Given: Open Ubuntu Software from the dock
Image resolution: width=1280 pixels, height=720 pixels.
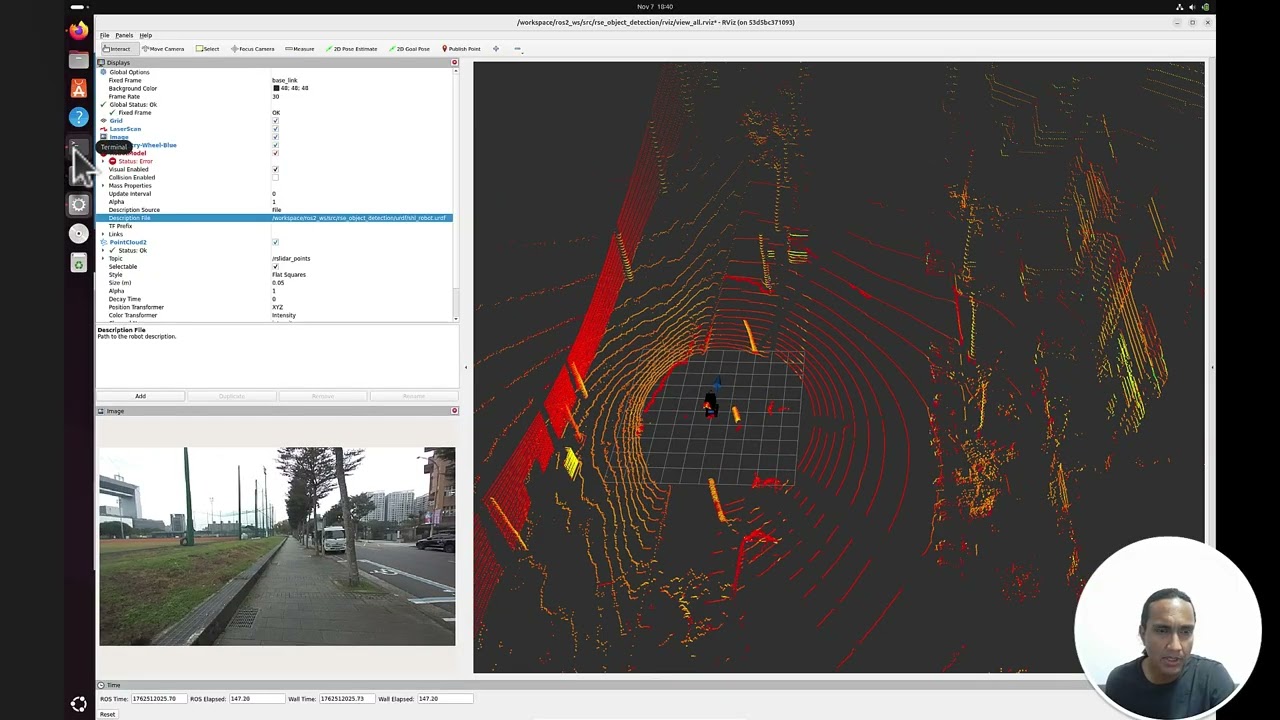Looking at the screenshot, I should point(78,89).
